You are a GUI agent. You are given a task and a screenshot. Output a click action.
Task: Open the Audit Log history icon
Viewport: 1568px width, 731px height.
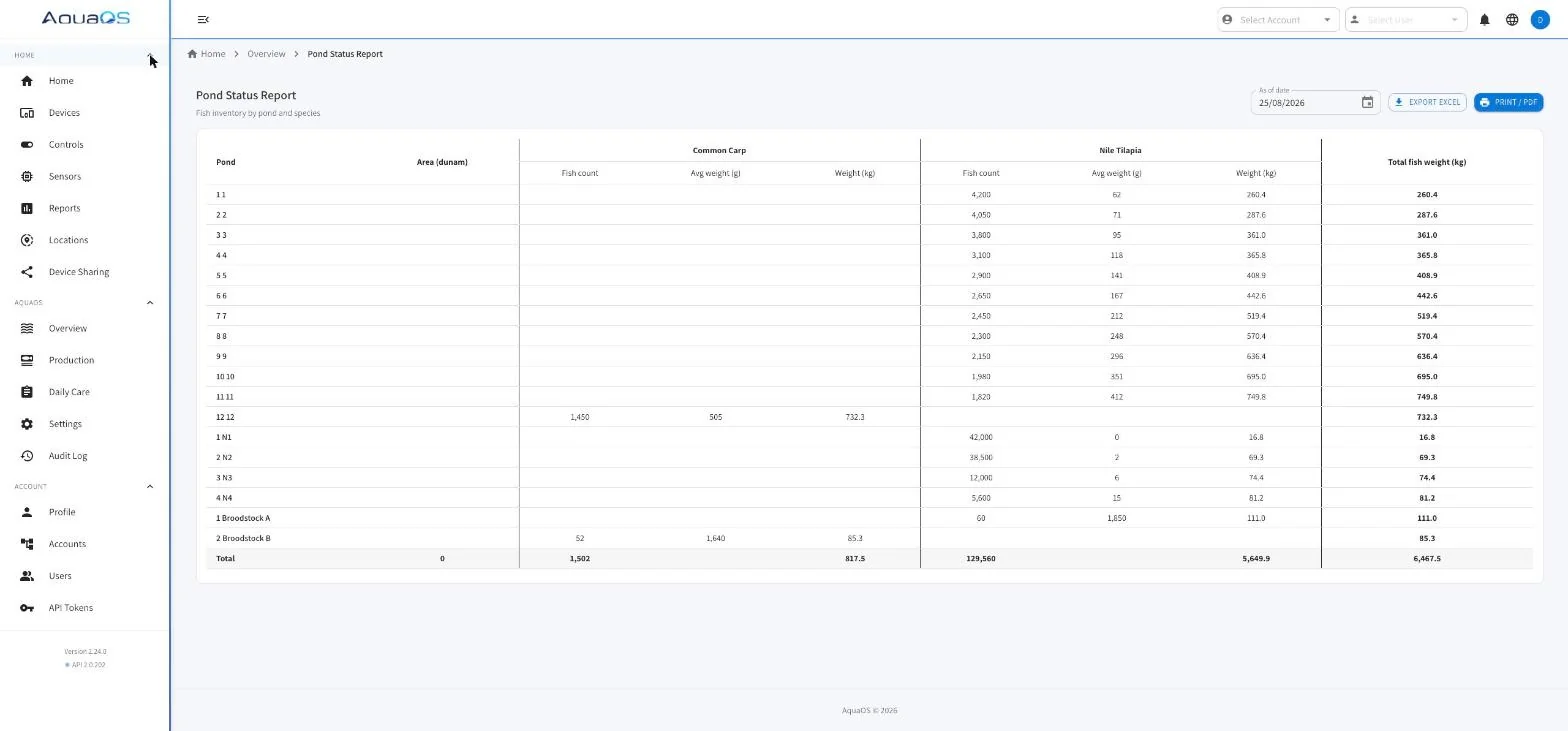coord(27,456)
